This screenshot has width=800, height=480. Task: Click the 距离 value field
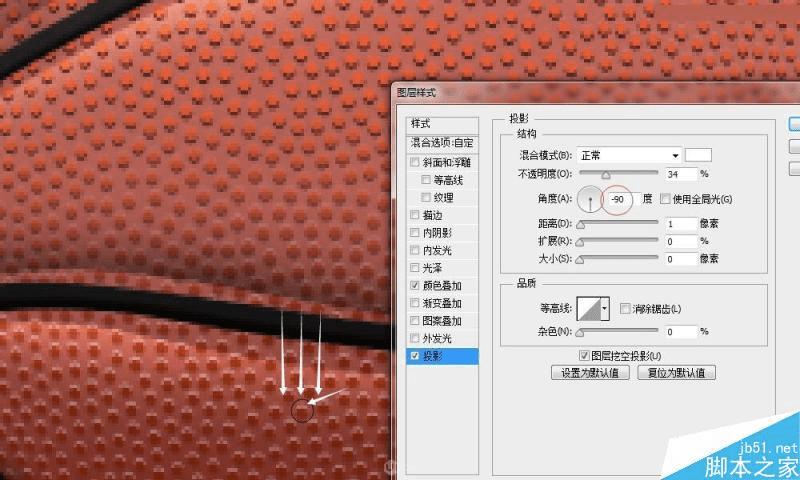681,223
